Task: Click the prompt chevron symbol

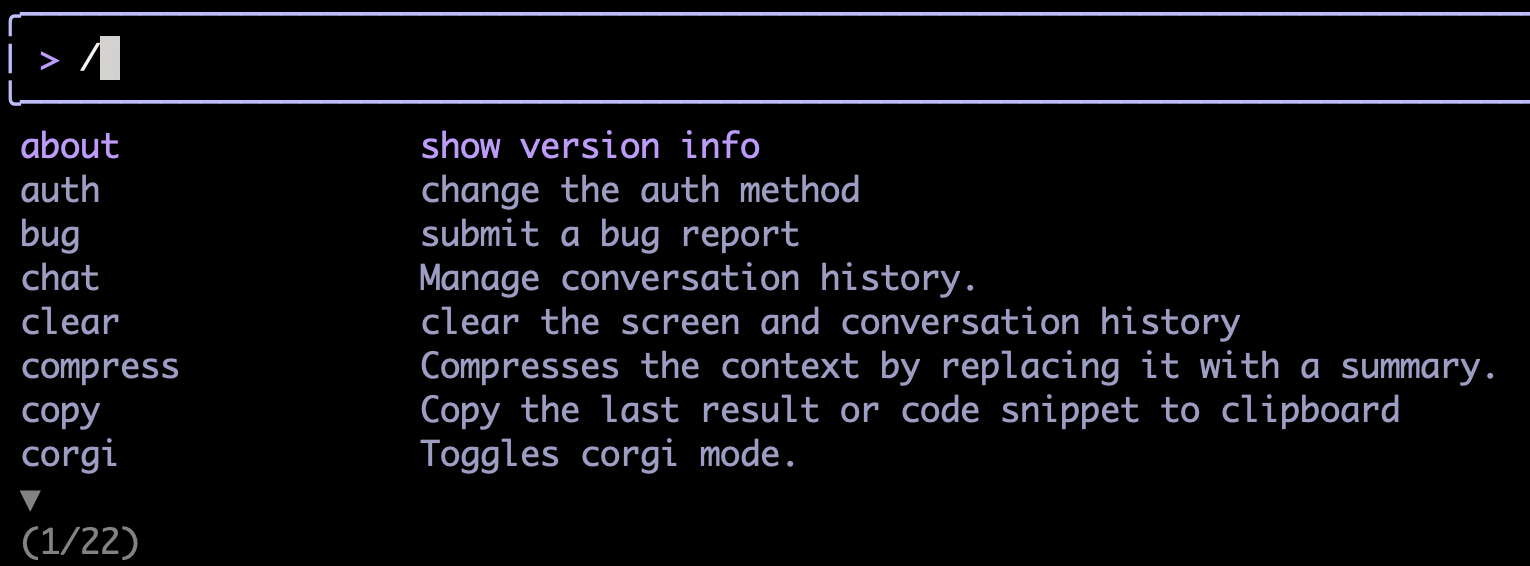Action: point(49,60)
